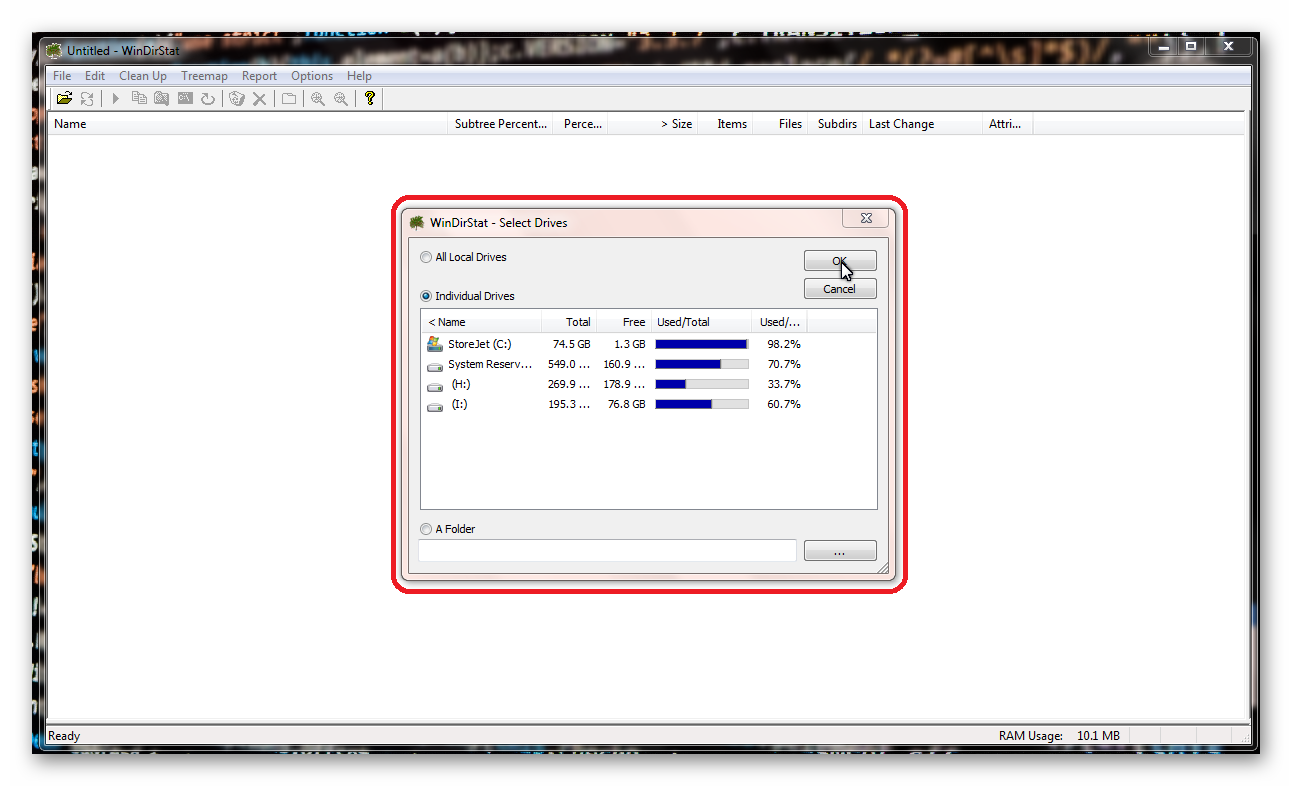
Task: Click the Help question mark toolbar icon
Action: click(x=369, y=98)
